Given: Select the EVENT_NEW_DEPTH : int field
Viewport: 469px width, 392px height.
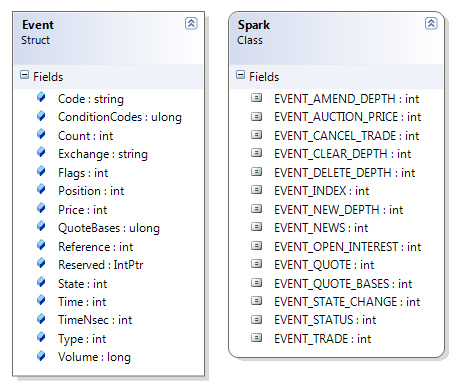Looking at the screenshot, I should coord(339,210).
